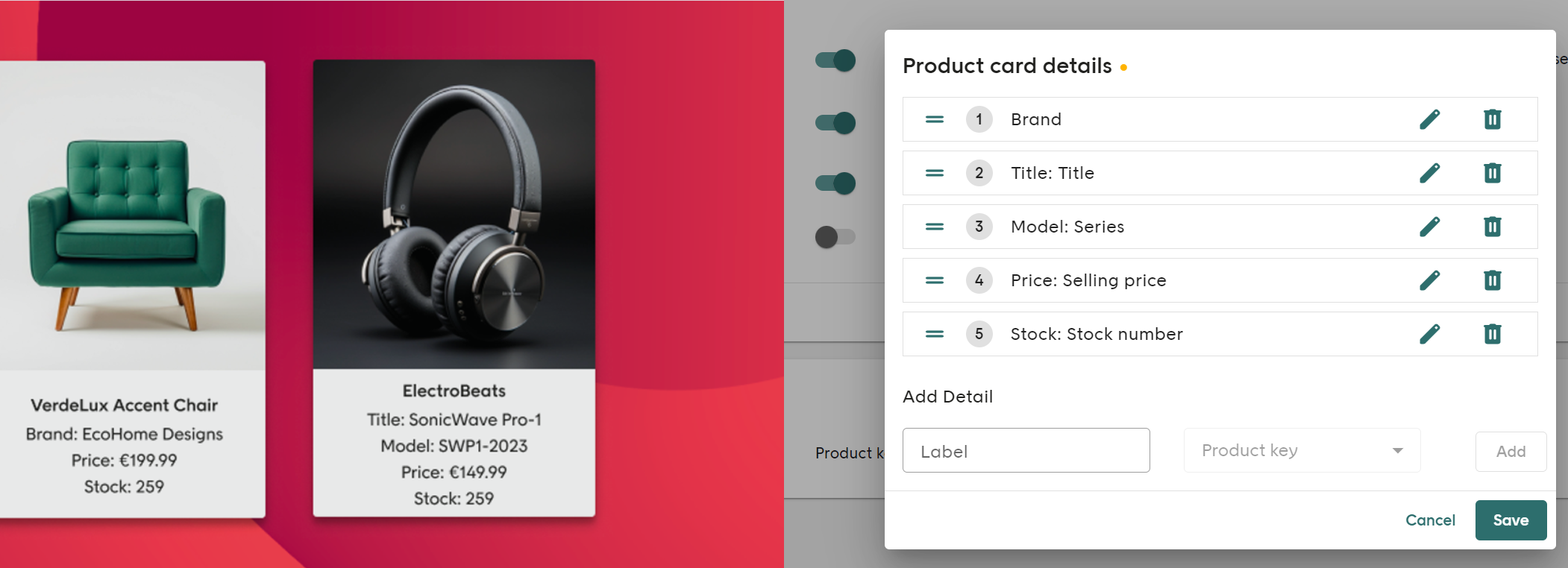Click the Model: Series row label

1067,227
